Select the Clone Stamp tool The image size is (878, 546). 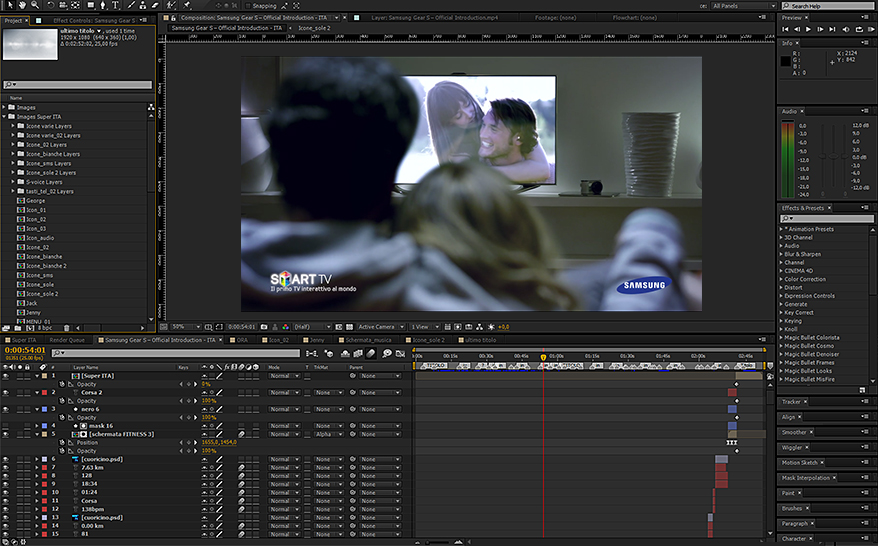[x=142, y=5]
